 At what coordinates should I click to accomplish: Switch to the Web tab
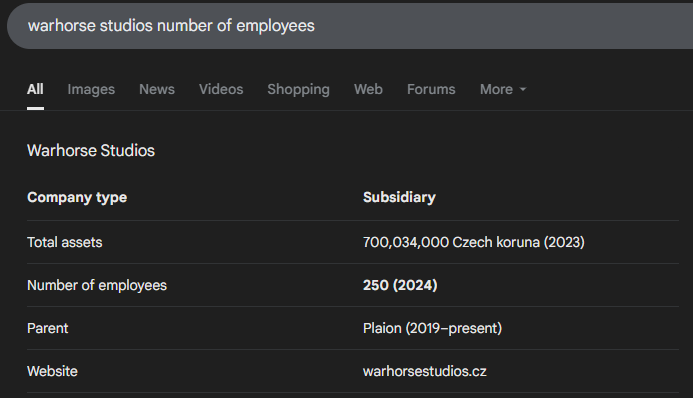coord(368,89)
